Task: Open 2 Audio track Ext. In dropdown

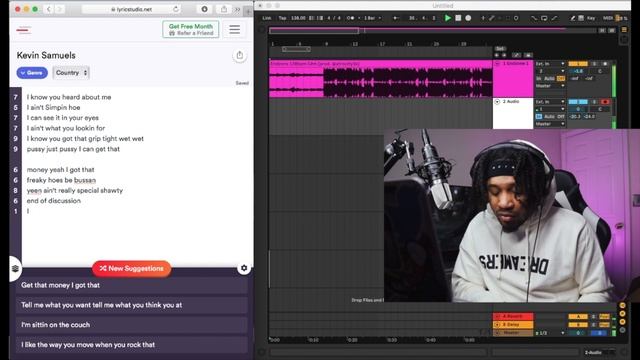Action: pos(550,102)
